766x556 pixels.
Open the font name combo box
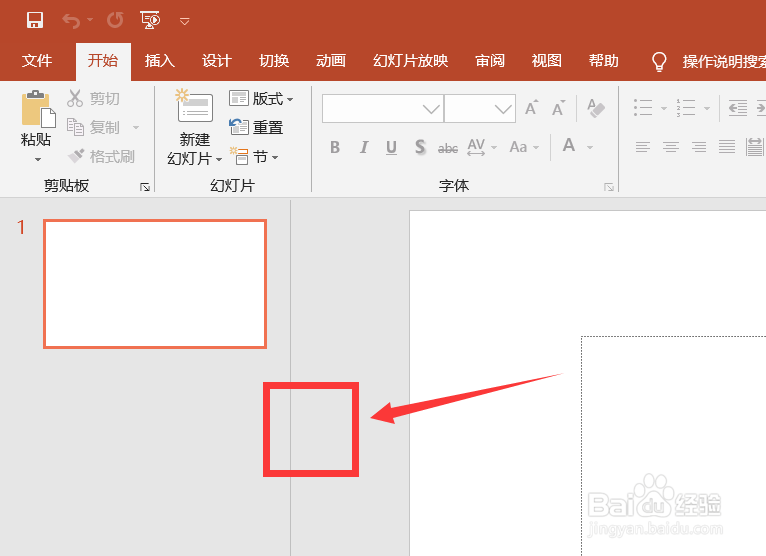click(x=383, y=108)
